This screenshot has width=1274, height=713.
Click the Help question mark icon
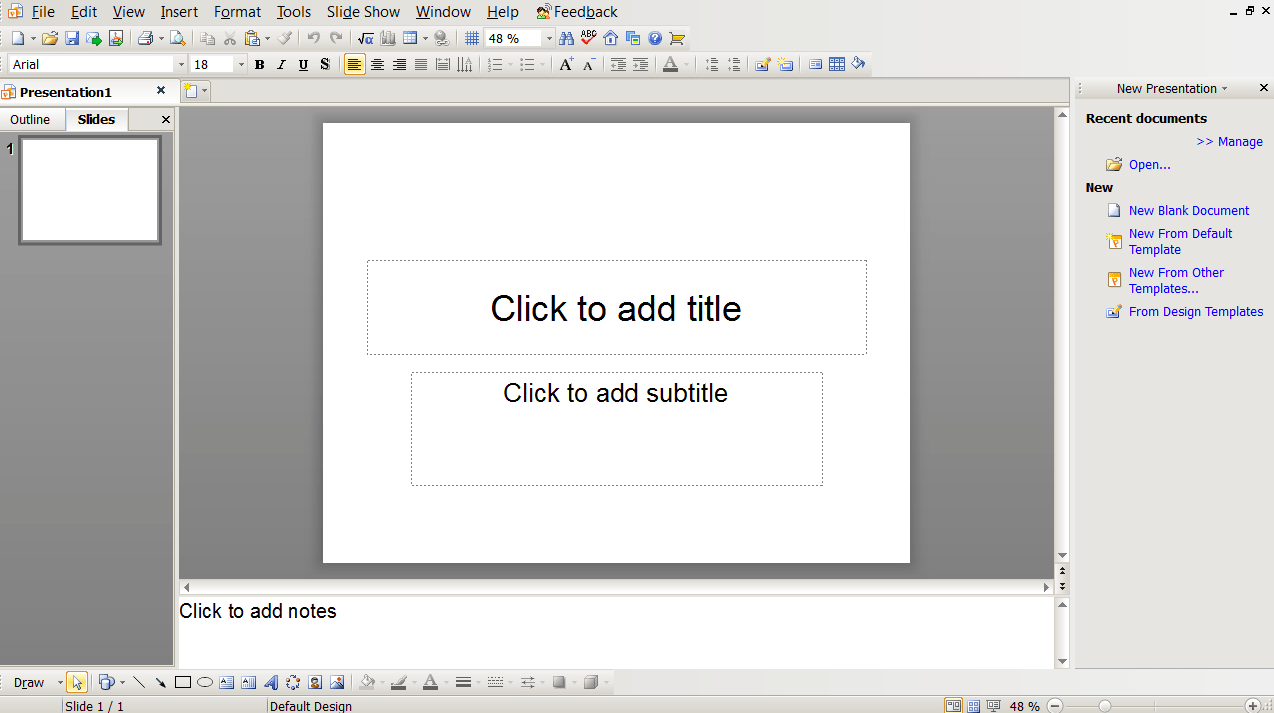[x=655, y=38]
